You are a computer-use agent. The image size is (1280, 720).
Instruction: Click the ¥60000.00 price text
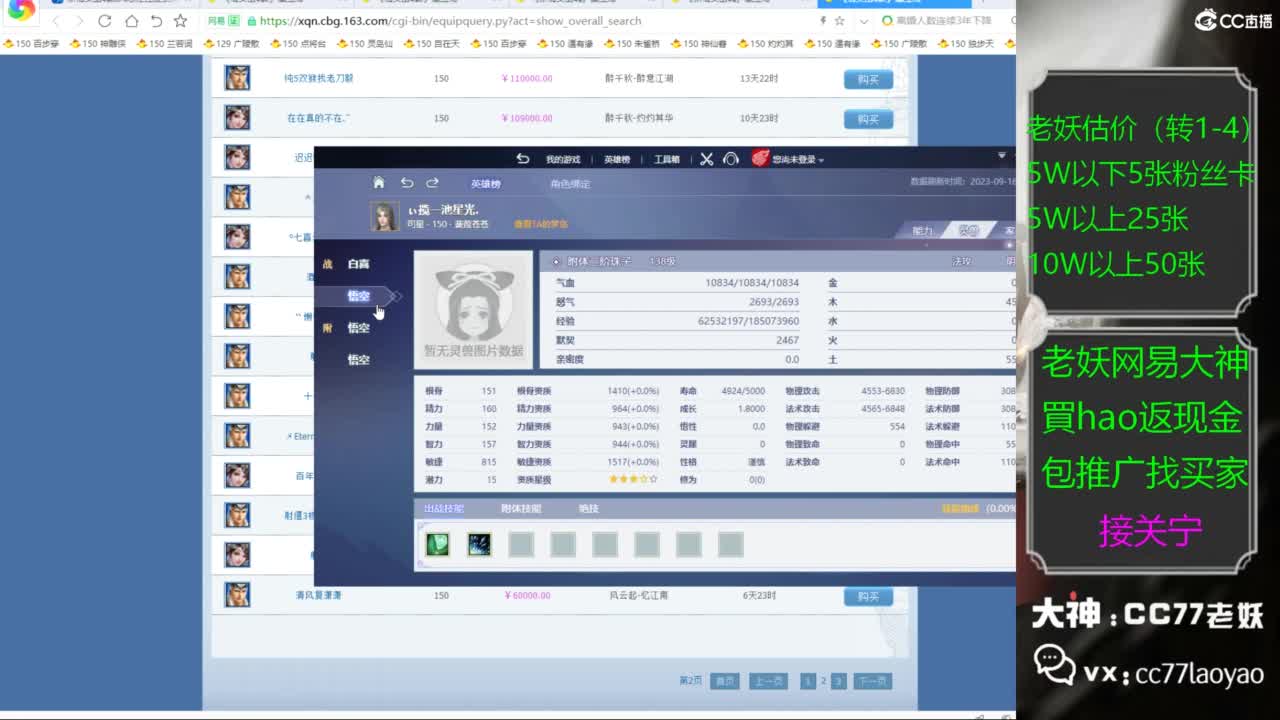coord(526,596)
